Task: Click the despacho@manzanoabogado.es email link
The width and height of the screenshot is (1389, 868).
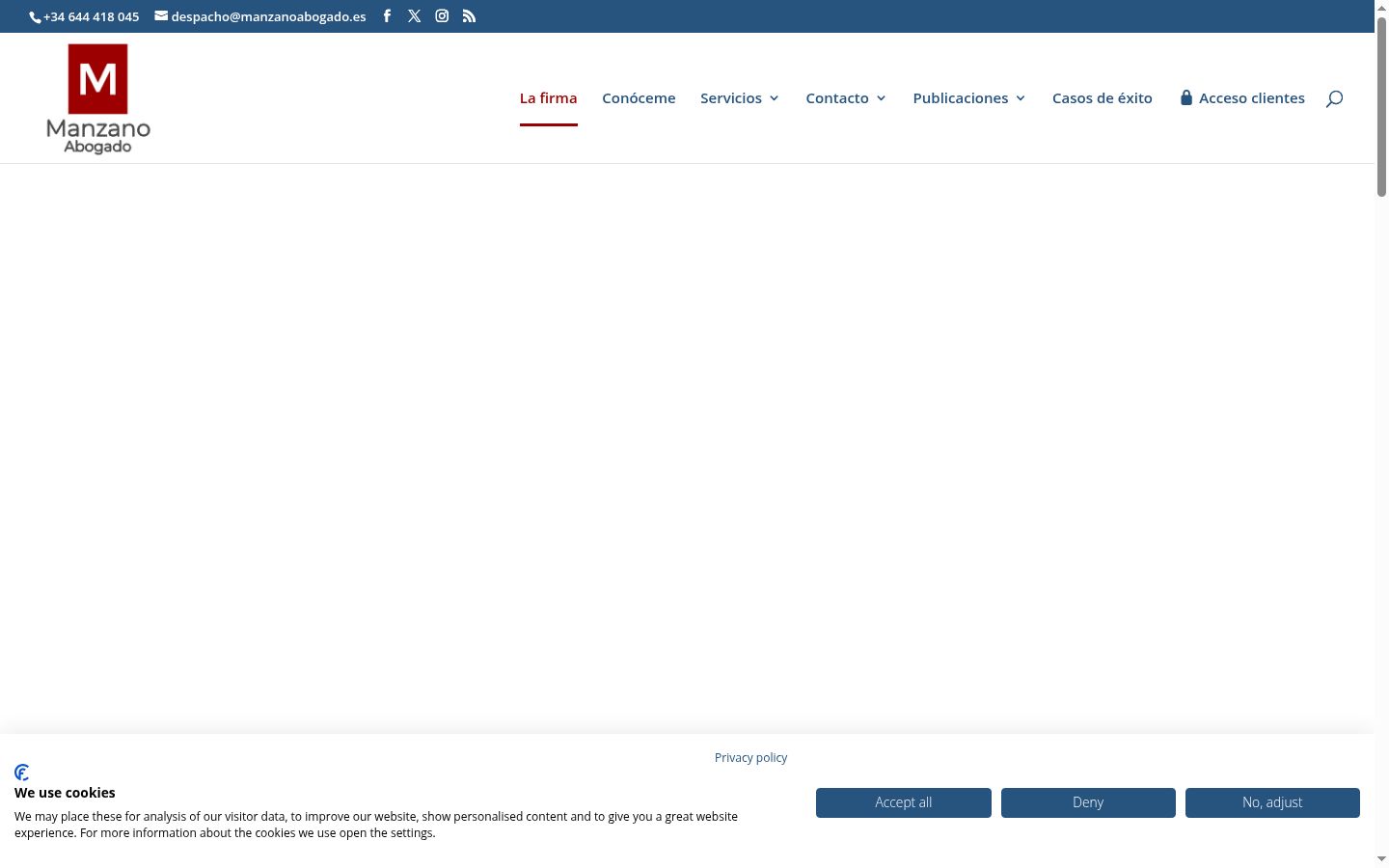Action: point(260,16)
